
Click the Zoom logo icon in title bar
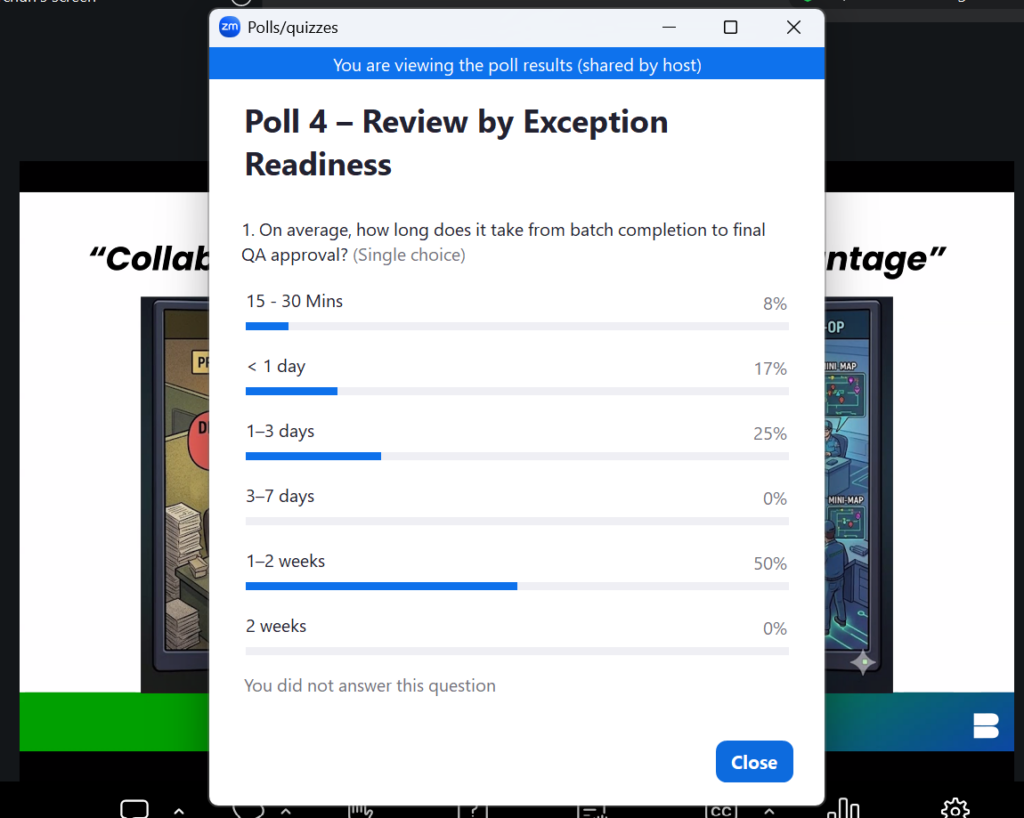click(229, 27)
